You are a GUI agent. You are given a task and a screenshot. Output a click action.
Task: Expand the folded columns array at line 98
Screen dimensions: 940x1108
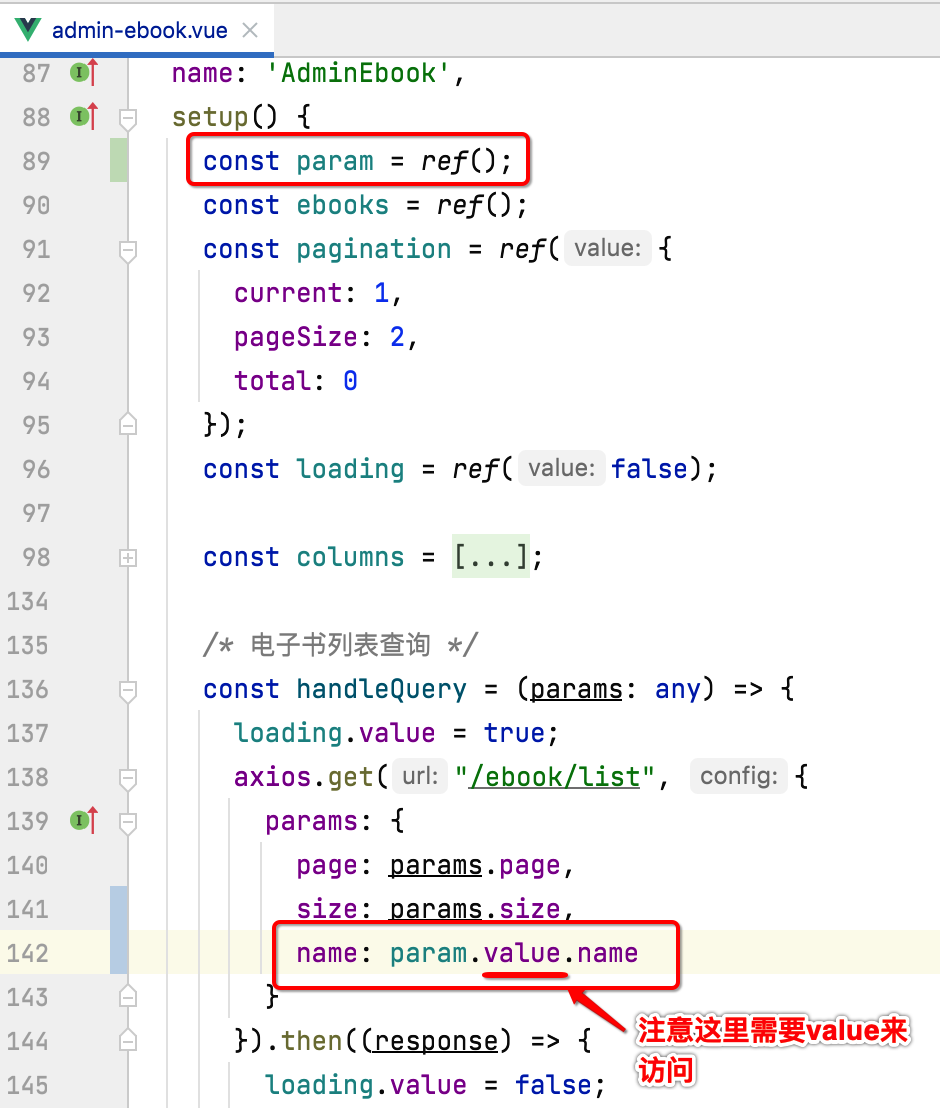coord(128,558)
